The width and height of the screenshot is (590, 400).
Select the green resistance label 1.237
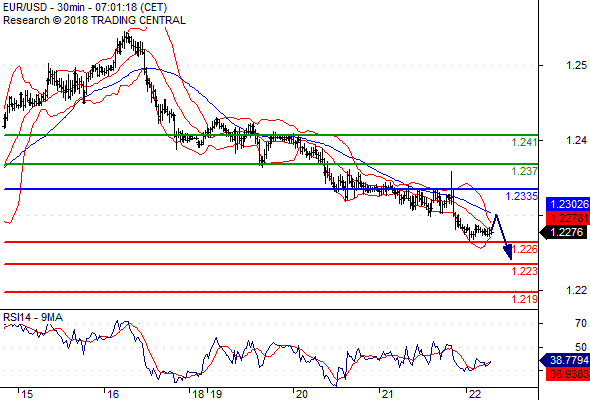[x=525, y=171]
